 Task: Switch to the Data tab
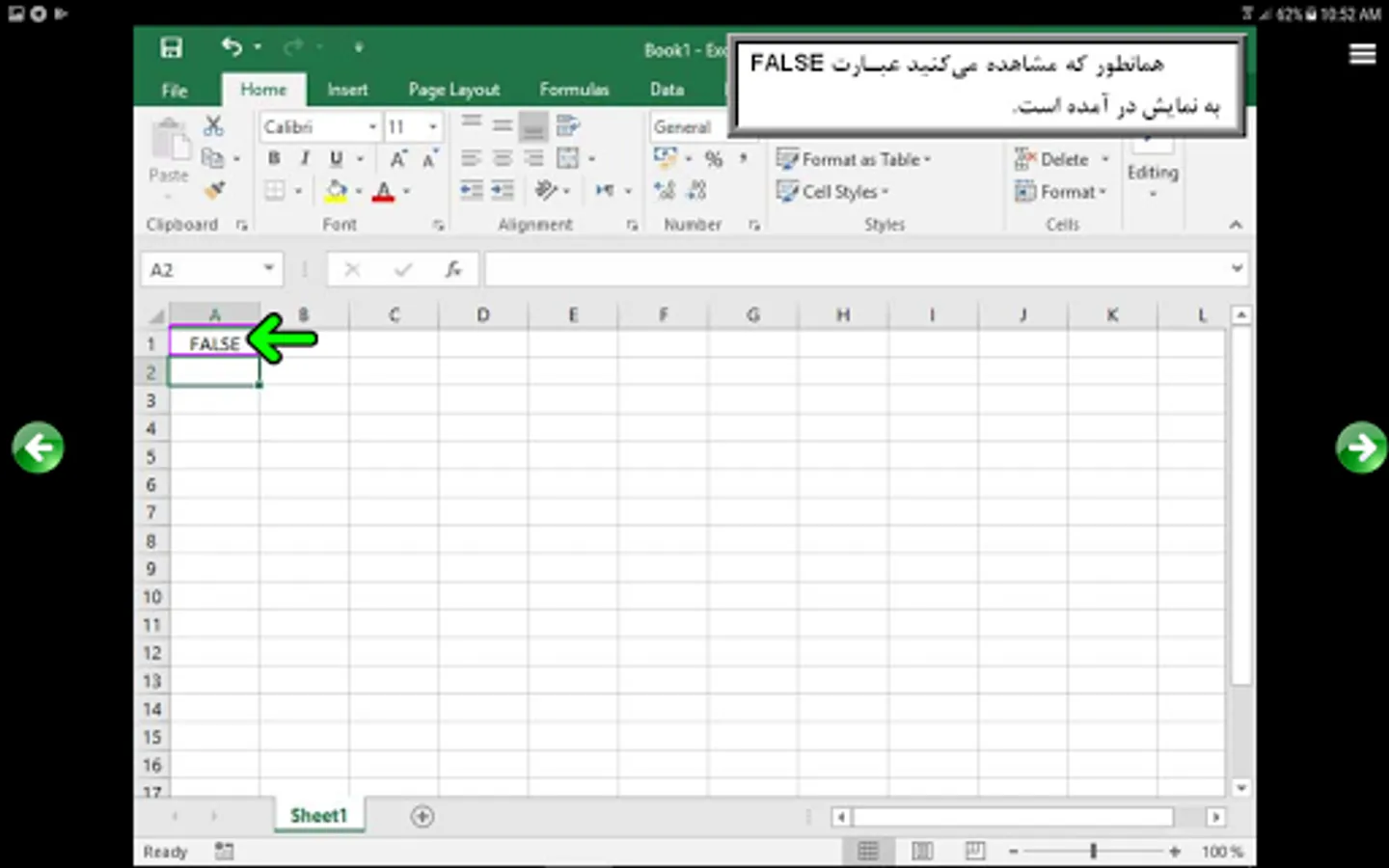pos(667,90)
